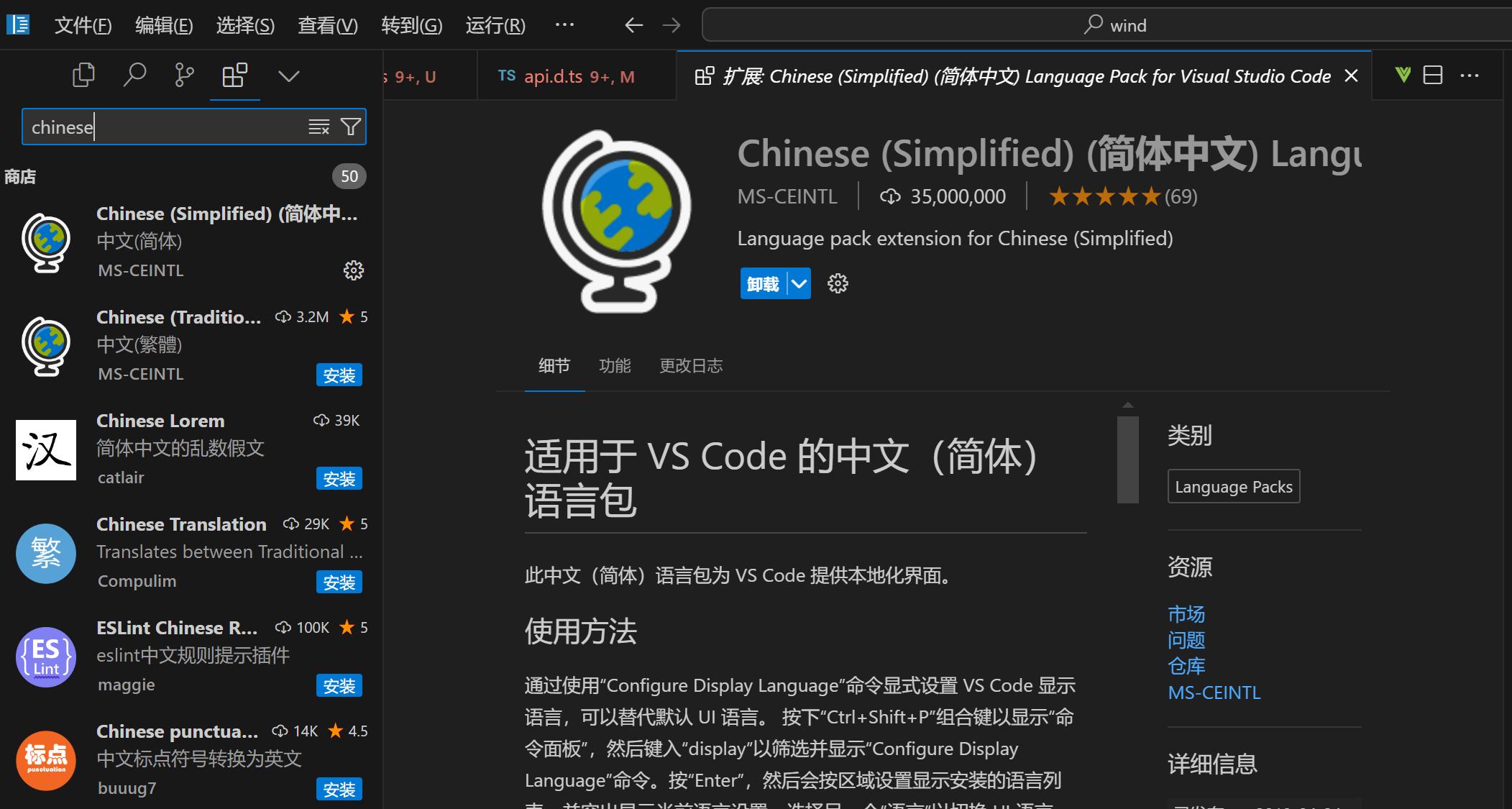Click the Vetur extension icon in the editor title

tap(1403, 75)
